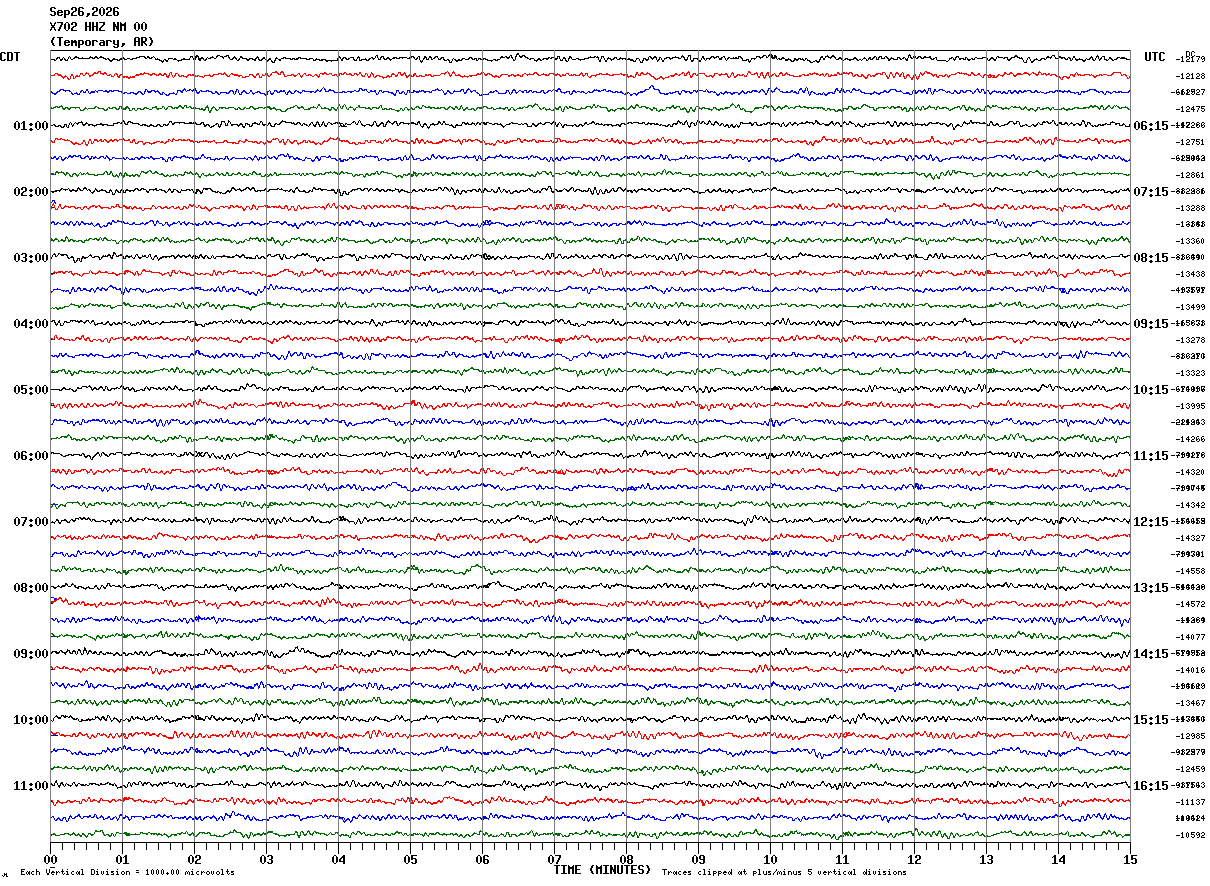Click the 16:15 UTC time label
The width and height of the screenshot is (1210, 886).
click(1150, 786)
